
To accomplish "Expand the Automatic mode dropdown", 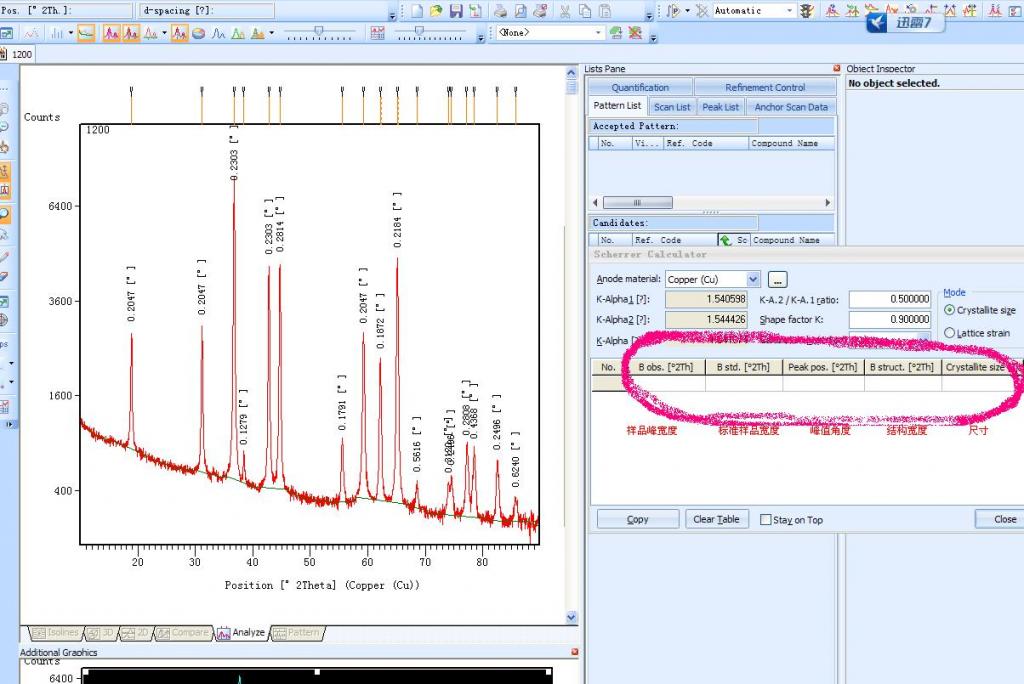I will [x=790, y=11].
